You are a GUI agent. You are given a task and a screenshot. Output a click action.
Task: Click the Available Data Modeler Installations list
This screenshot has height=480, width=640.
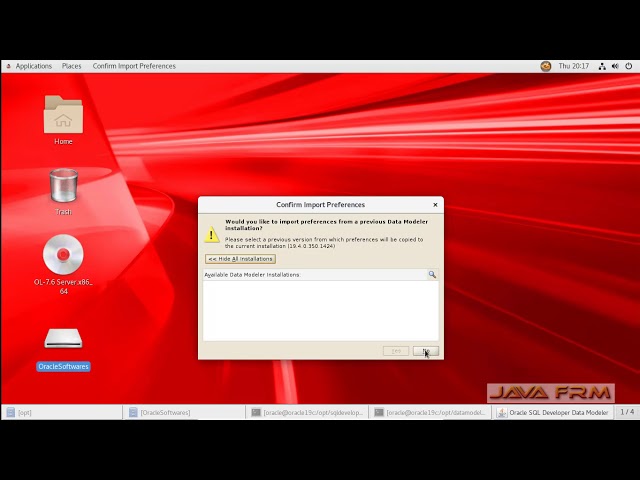321,311
